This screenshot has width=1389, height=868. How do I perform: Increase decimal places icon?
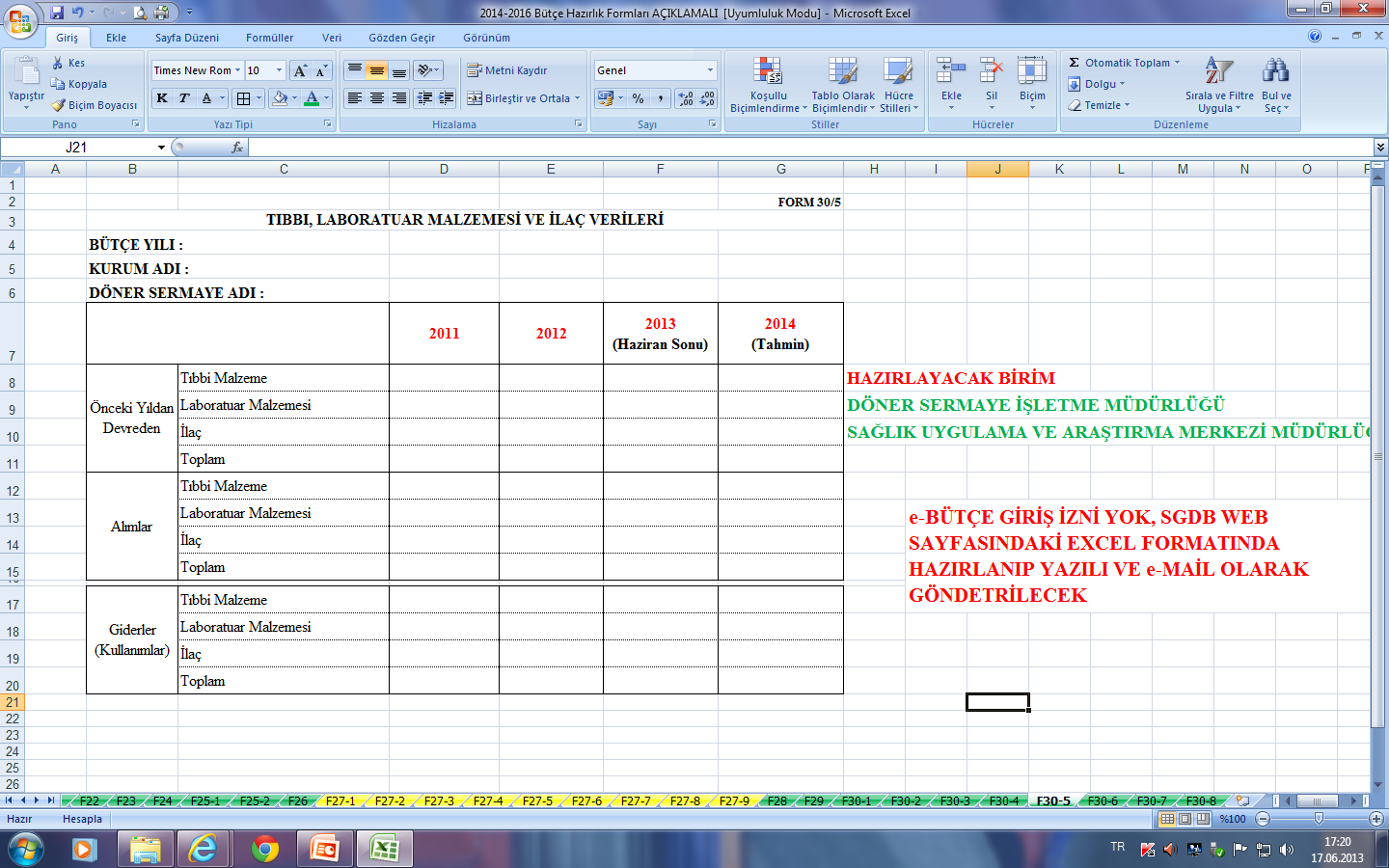coord(686,98)
